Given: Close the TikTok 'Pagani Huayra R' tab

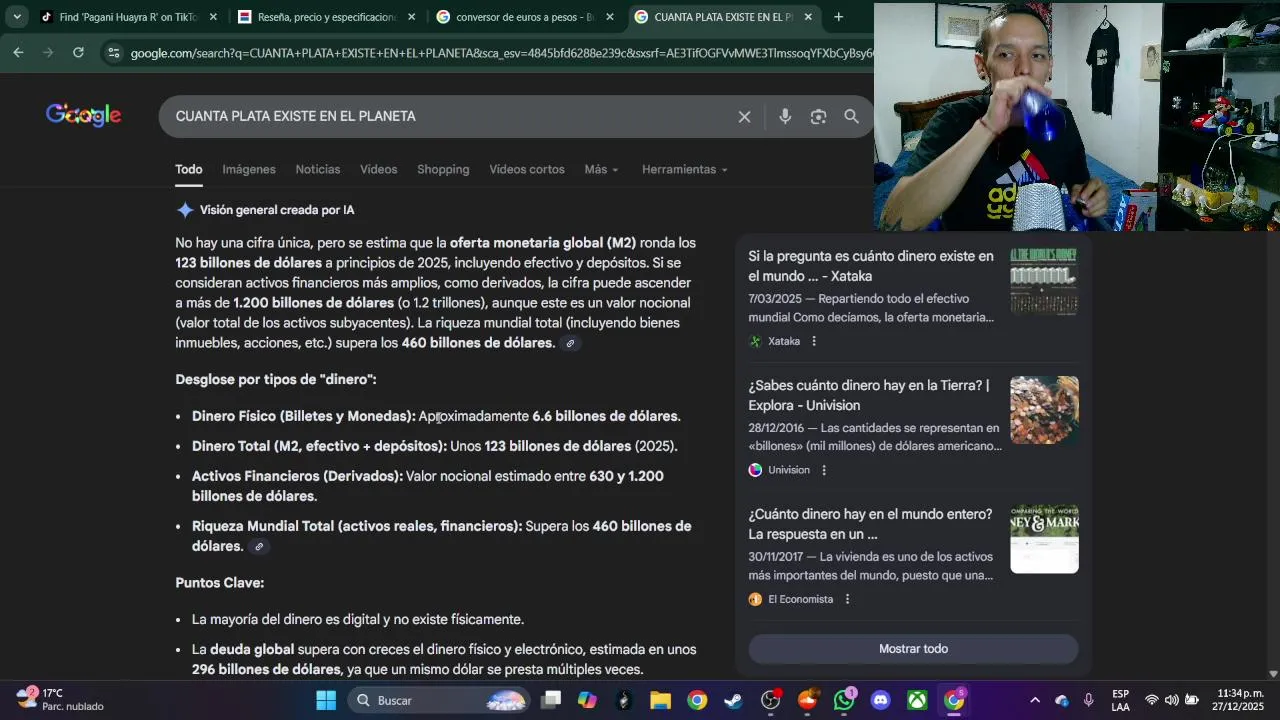Looking at the screenshot, I should (x=213, y=17).
